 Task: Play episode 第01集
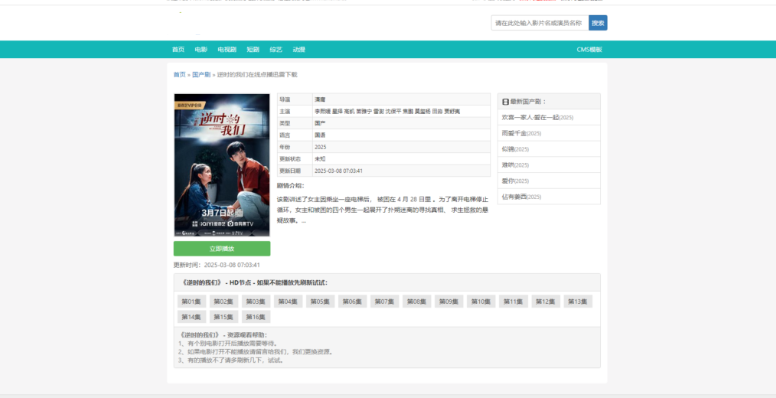192,301
